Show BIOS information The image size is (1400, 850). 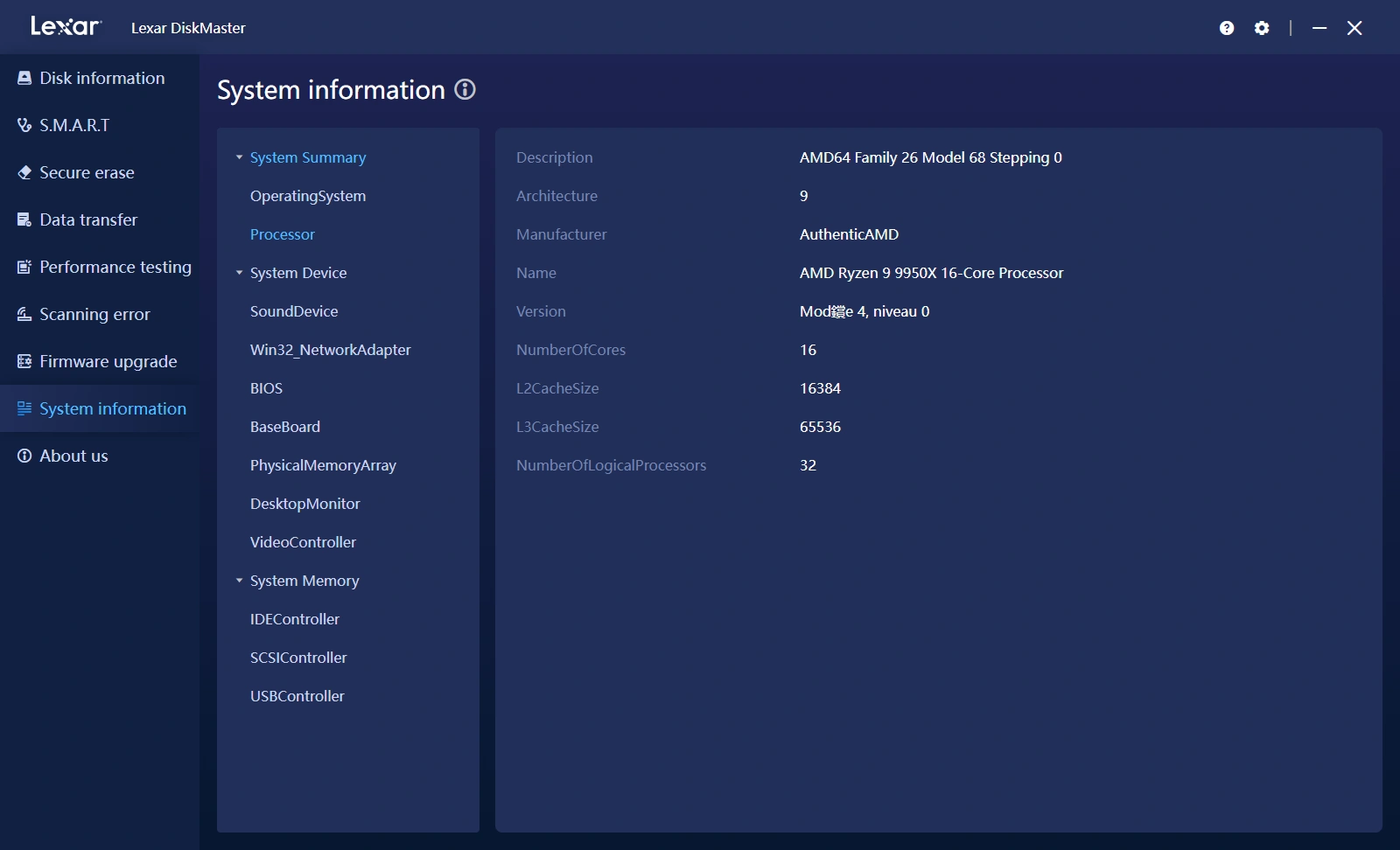(x=267, y=388)
